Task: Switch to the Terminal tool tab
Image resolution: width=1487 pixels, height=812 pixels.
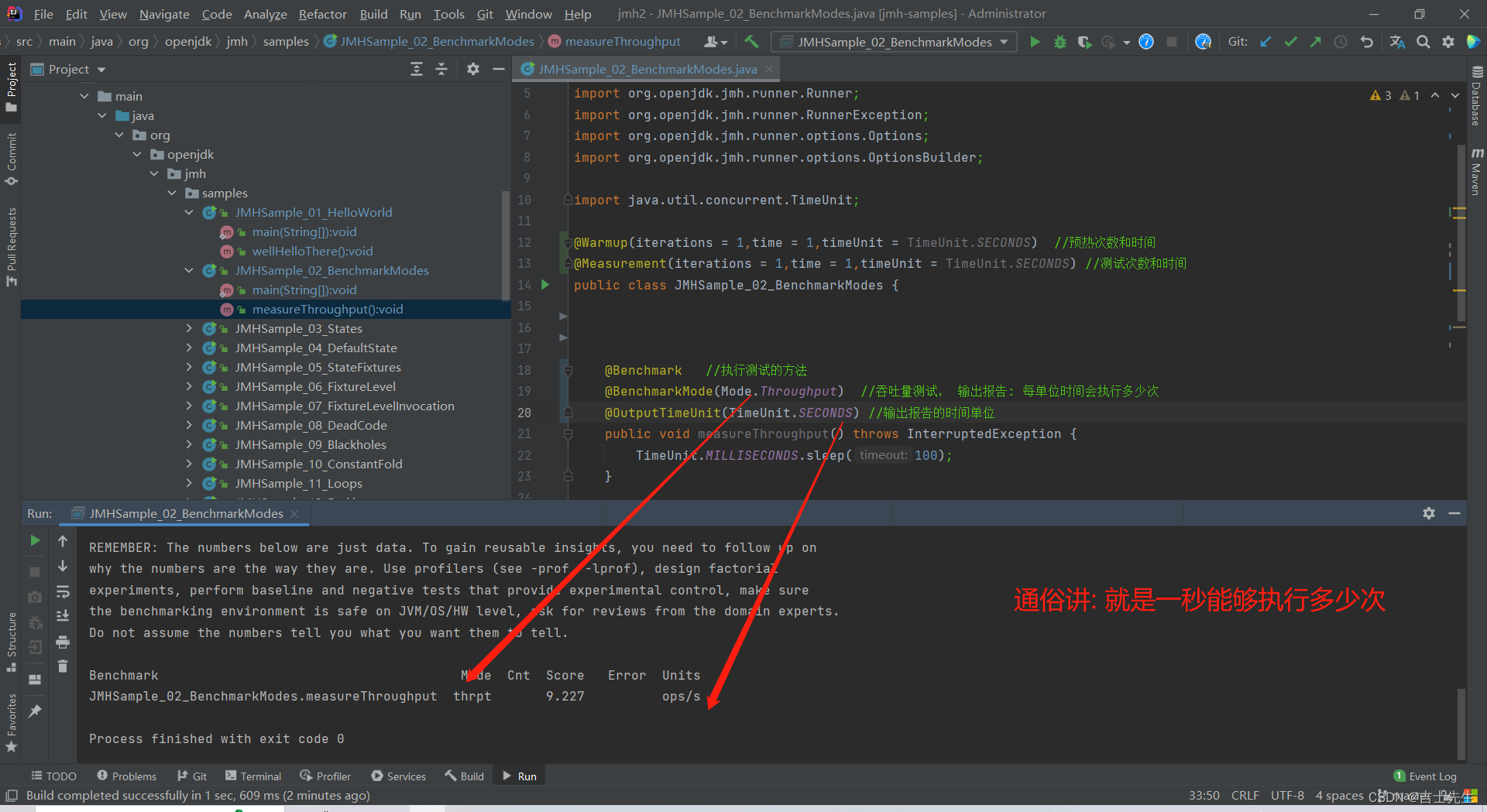Action: [x=253, y=776]
